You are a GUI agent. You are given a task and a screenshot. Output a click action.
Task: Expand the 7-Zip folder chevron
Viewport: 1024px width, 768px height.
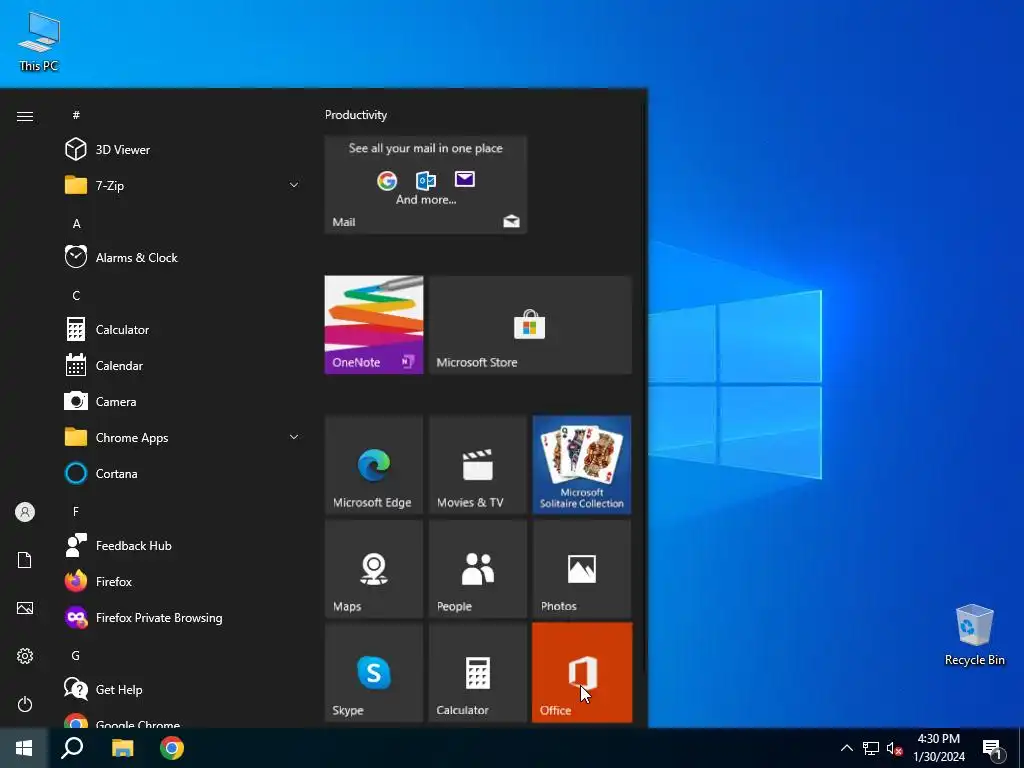click(294, 185)
